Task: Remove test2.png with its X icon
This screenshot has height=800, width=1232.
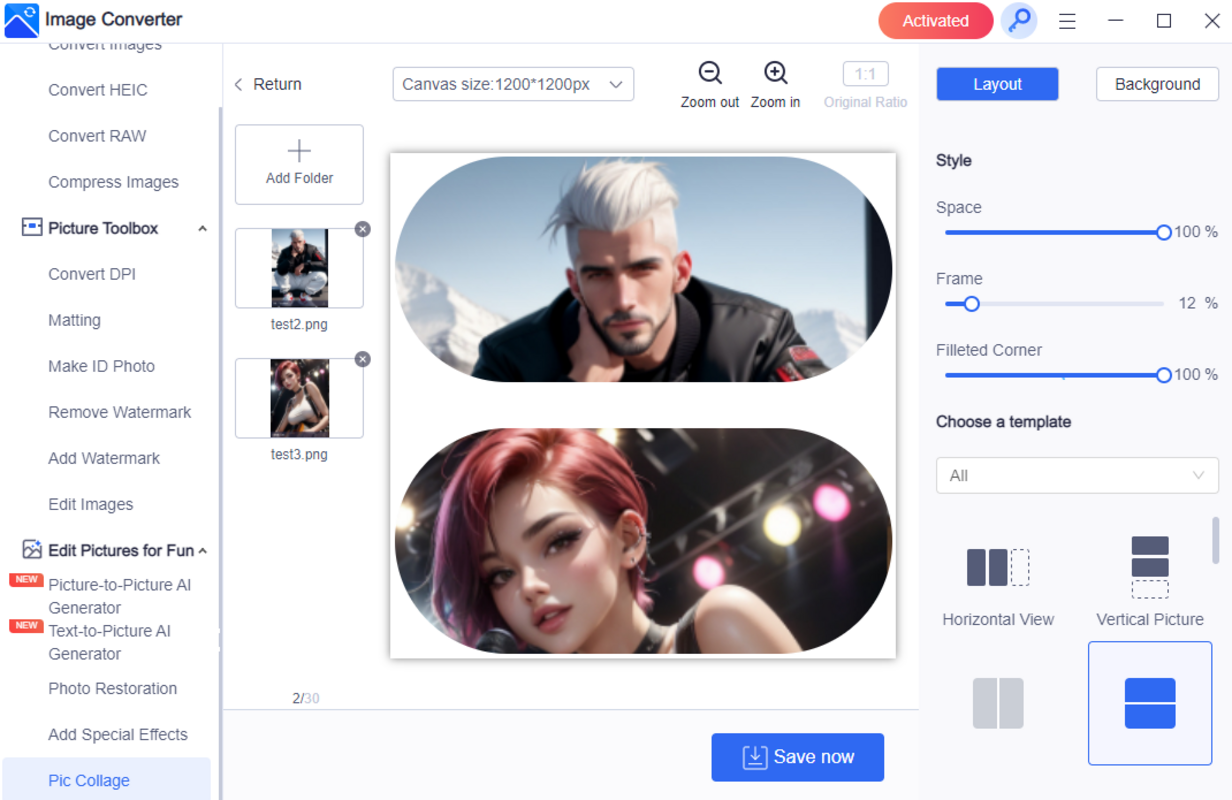Action: 363,229
